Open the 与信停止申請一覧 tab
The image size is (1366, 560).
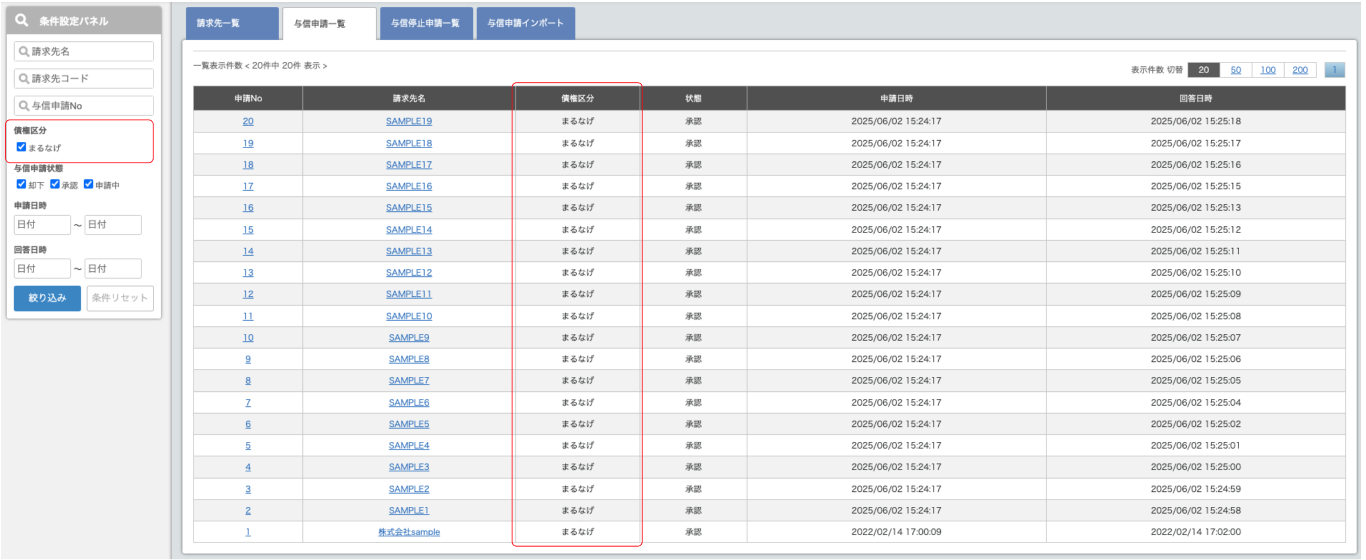[x=425, y=23]
